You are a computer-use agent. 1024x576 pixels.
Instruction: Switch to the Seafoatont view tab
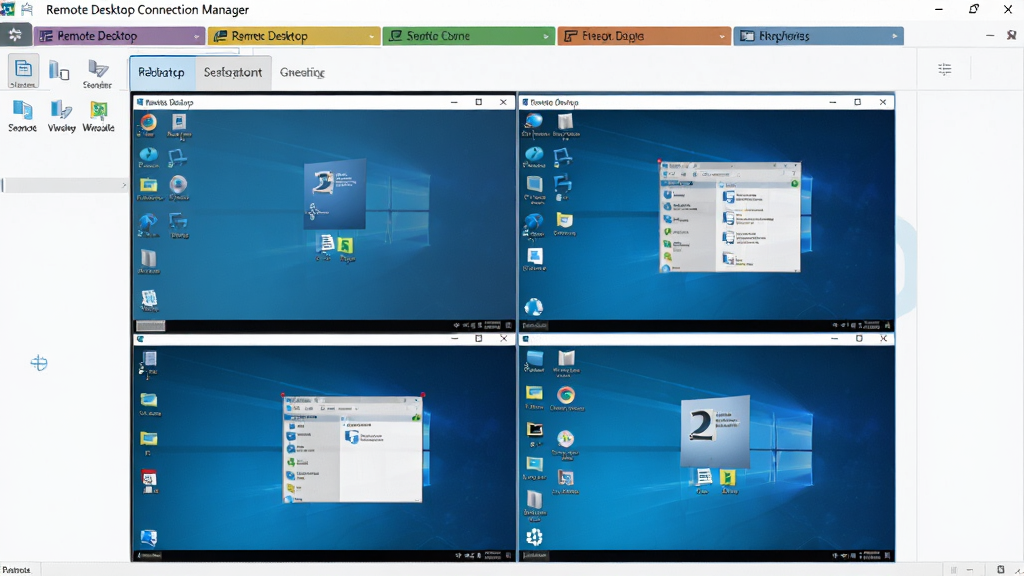point(232,72)
